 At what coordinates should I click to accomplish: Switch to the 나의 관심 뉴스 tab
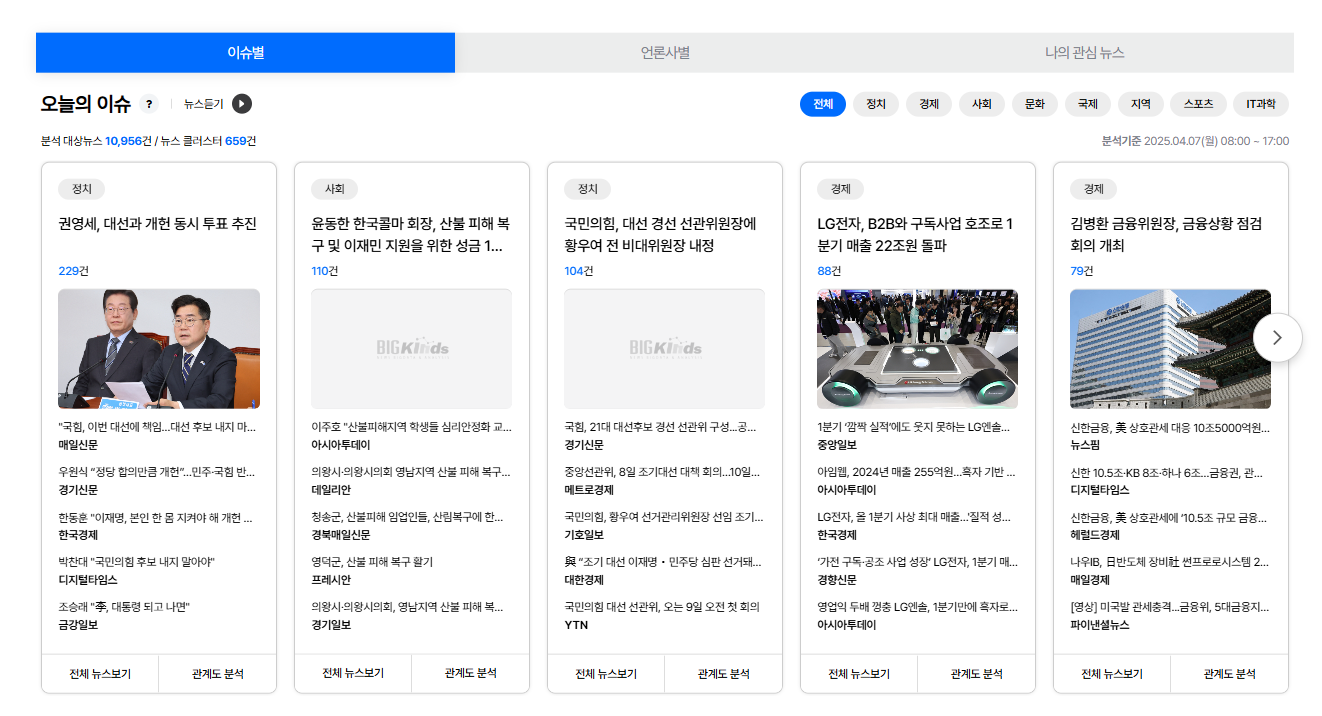[x=1085, y=53]
